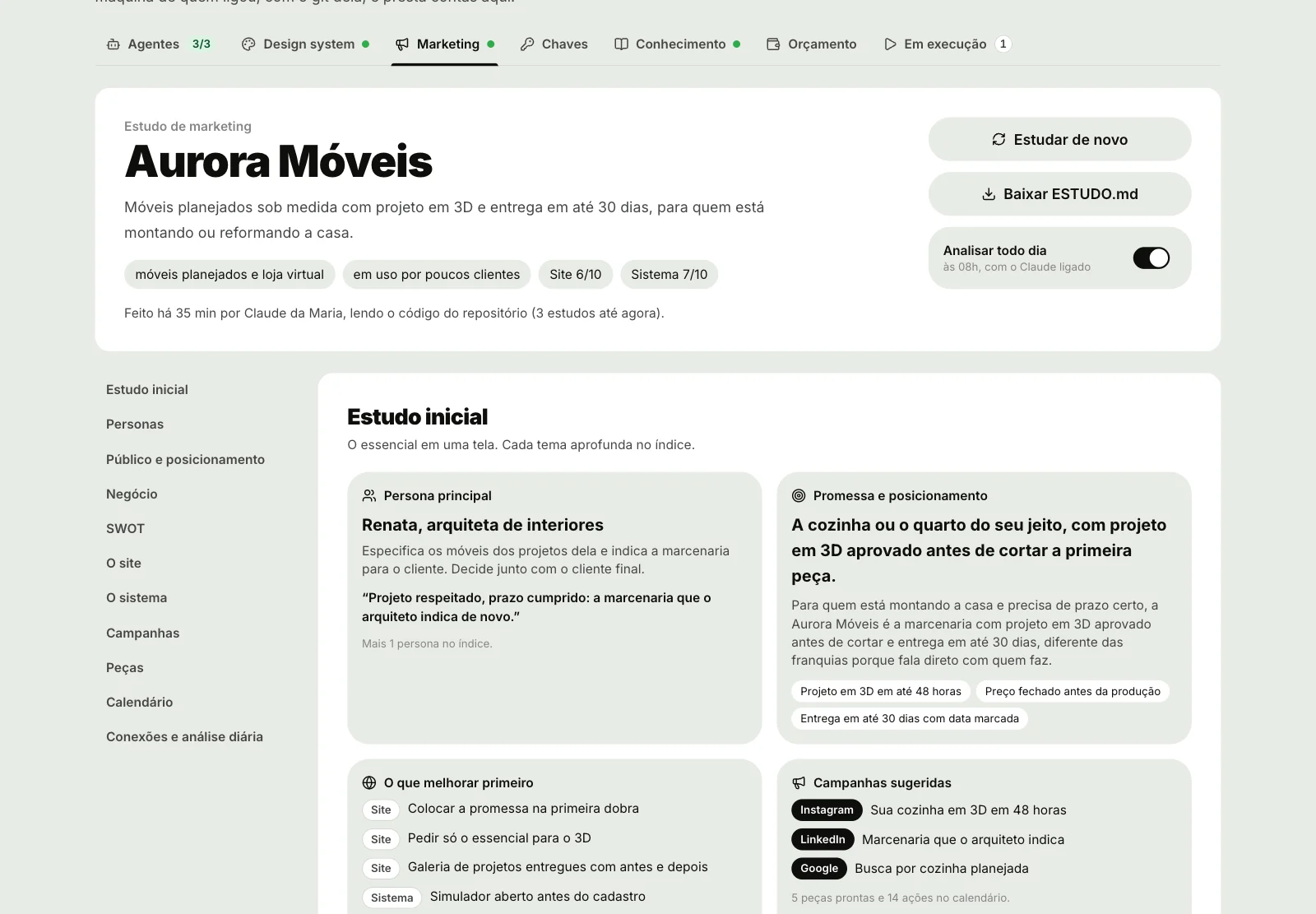Go to the Conhecimento tab
Image resolution: width=1316 pixels, height=914 pixels.
(678, 44)
